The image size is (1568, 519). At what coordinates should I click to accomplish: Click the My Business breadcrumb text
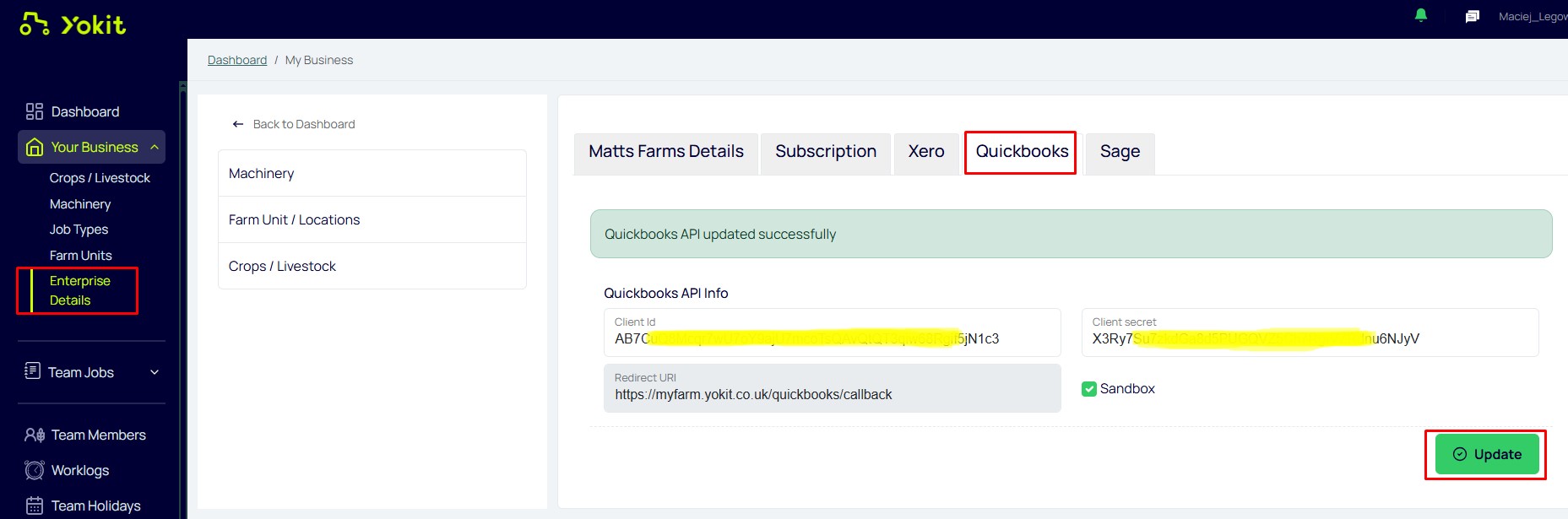tap(319, 60)
